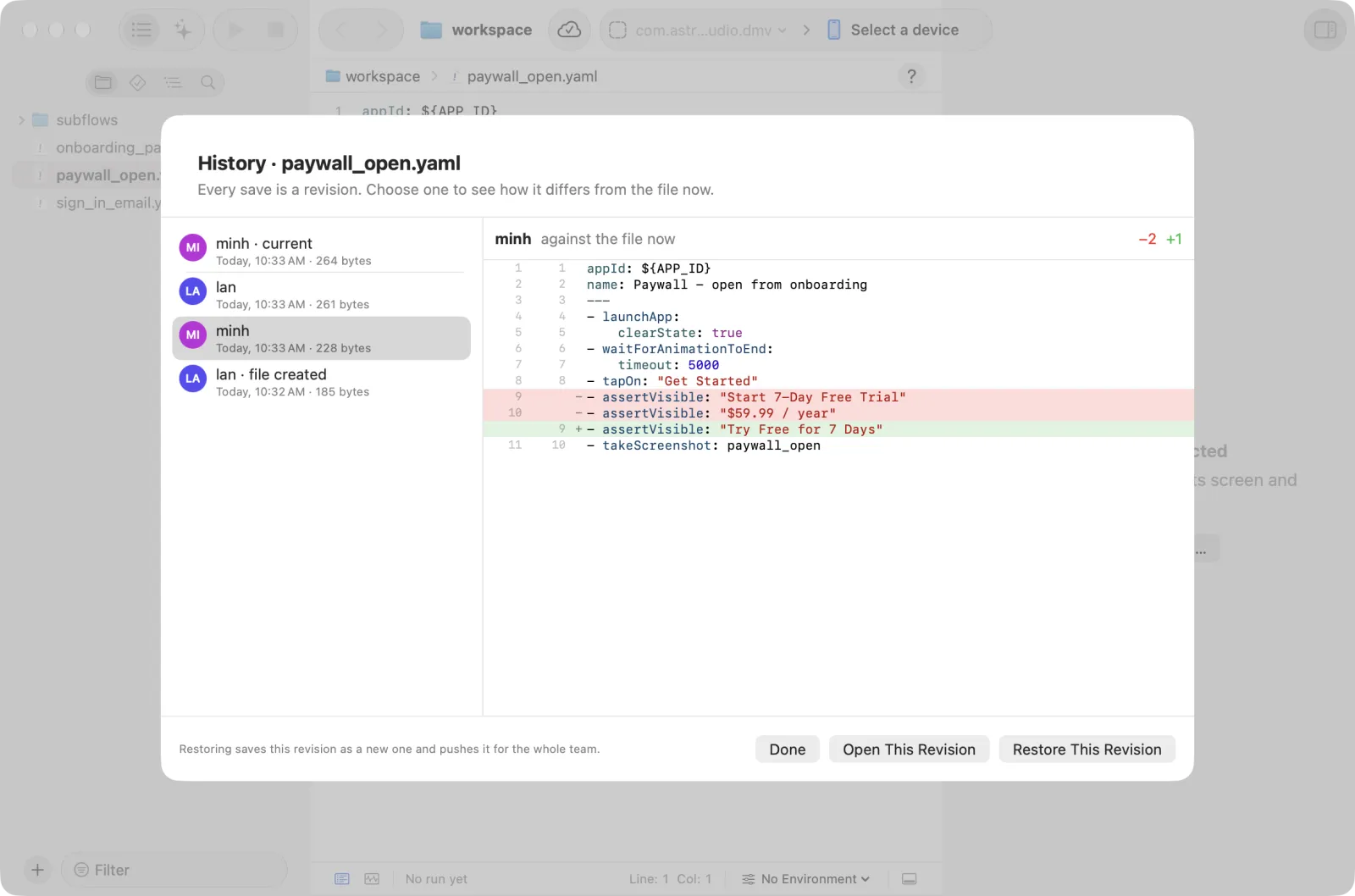Screen dimensions: 1355x896
Task: Click the Run play button
Action: 236,30
